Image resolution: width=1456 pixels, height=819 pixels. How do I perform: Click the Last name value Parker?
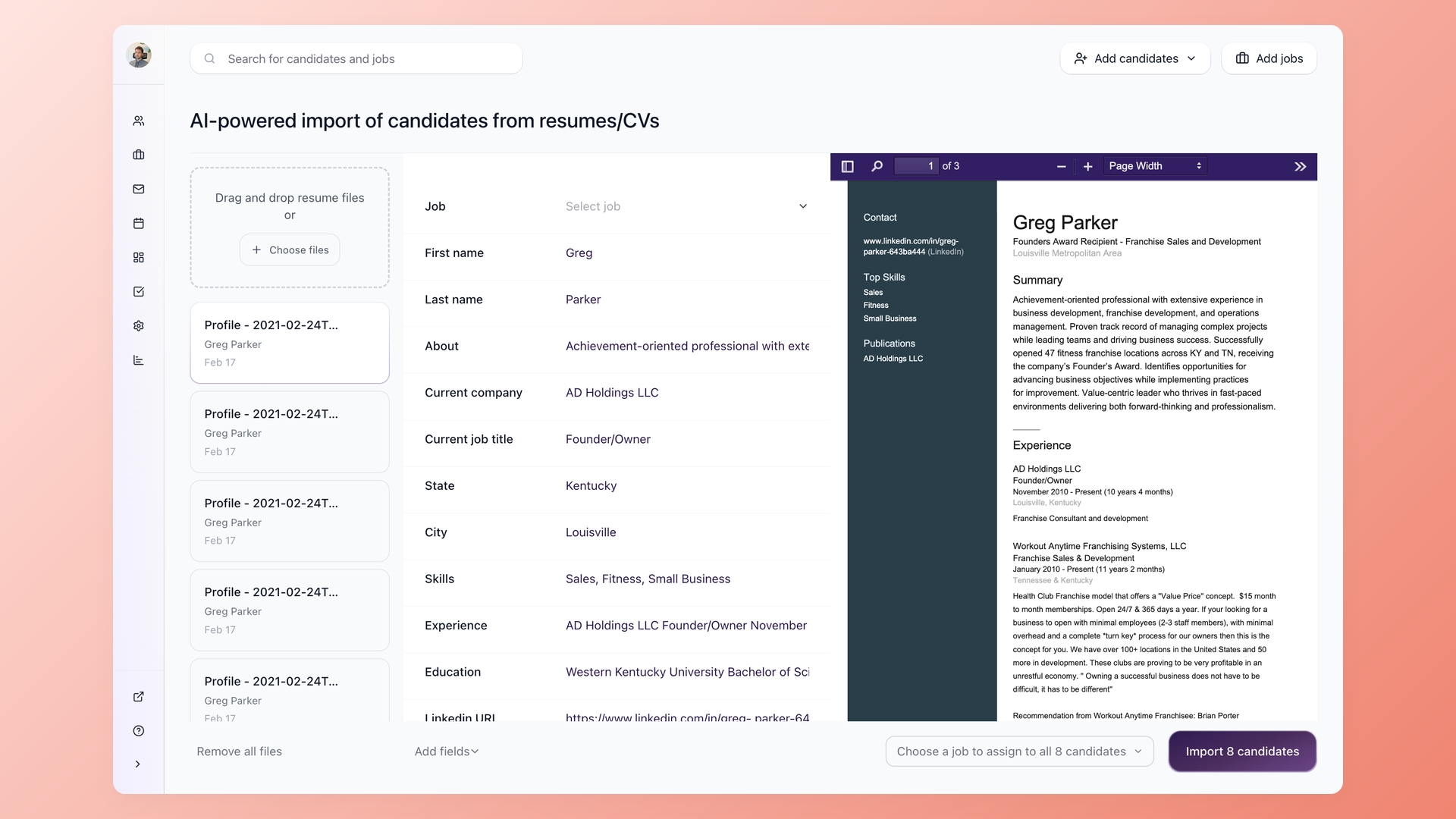582,300
